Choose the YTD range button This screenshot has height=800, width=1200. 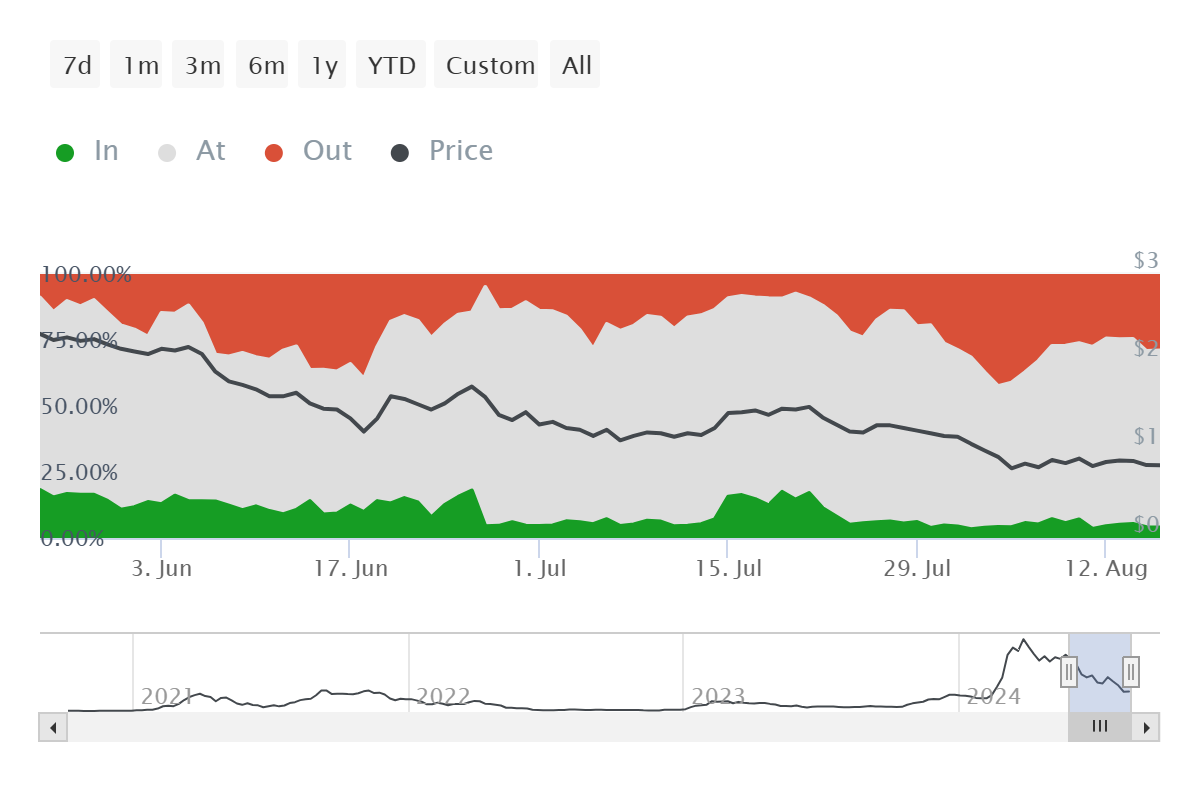tap(391, 65)
